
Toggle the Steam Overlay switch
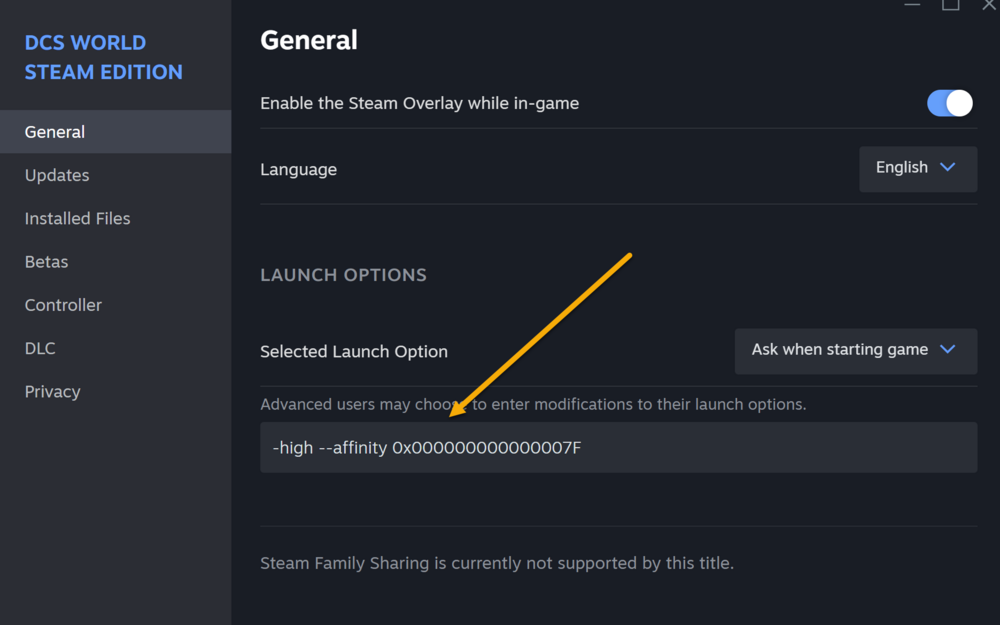click(x=950, y=103)
